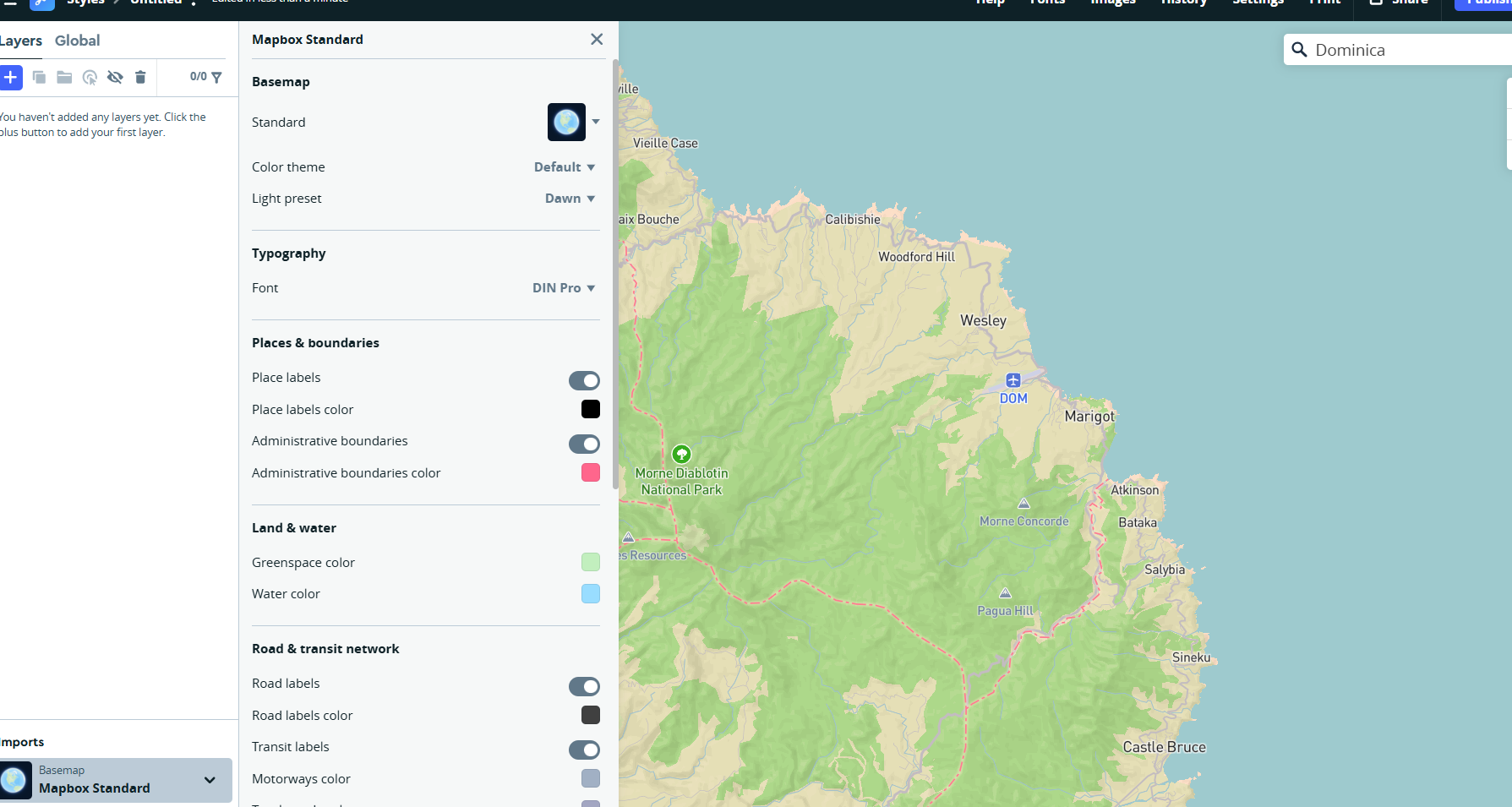
Task: Open the Water color swatch
Action: pyautogui.click(x=591, y=594)
